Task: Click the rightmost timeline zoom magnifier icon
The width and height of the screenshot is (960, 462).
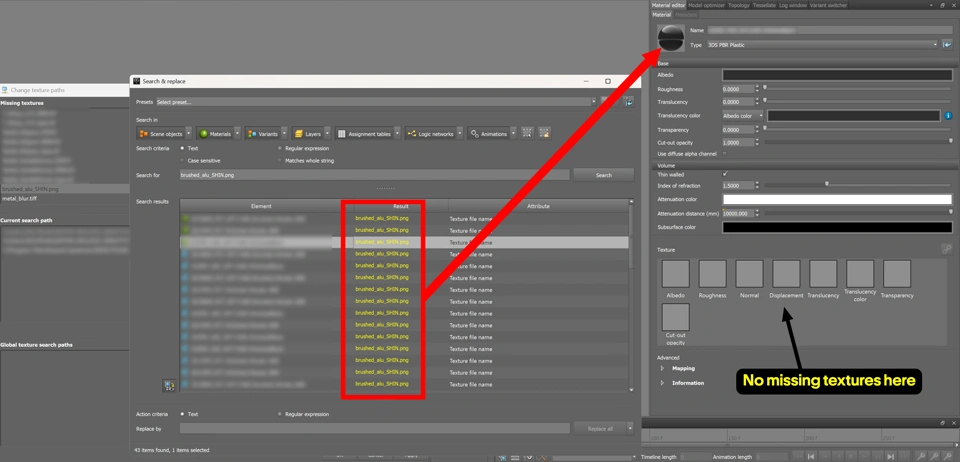Action: click(x=948, y=456)
